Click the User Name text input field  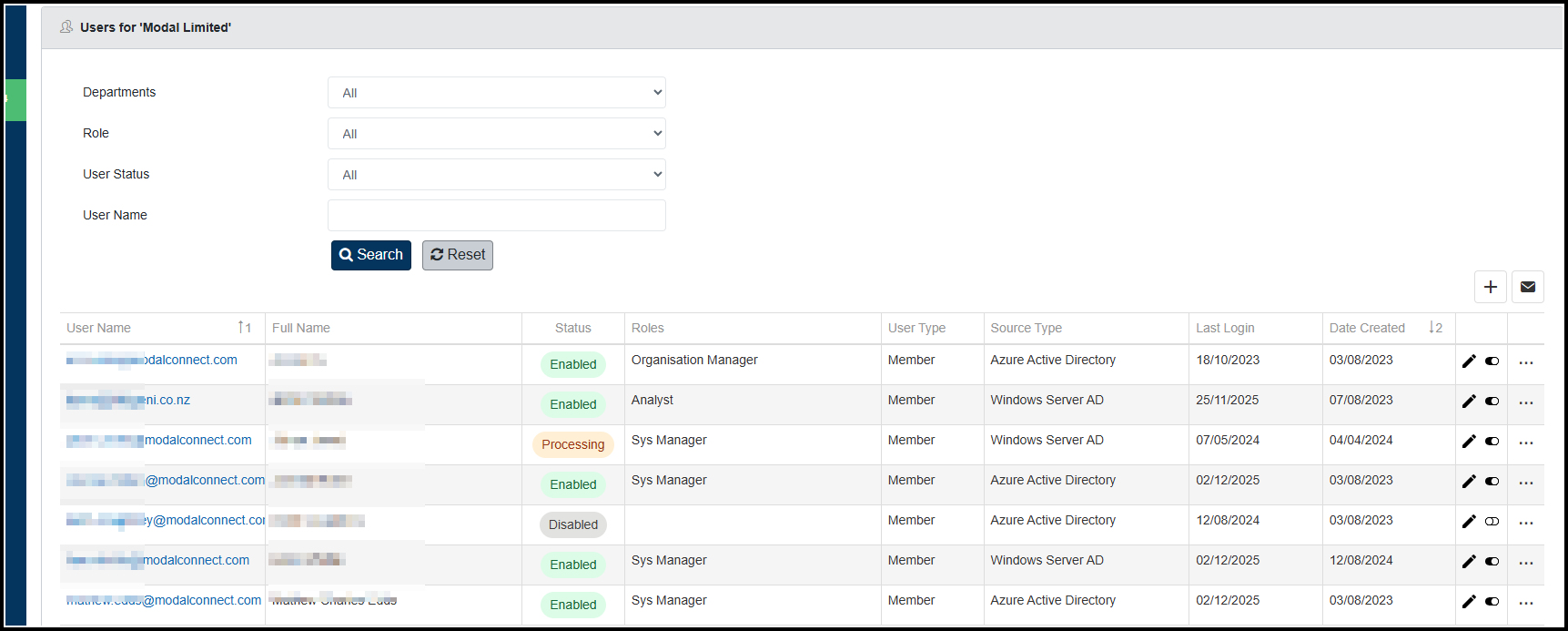[x=496, y=216]
